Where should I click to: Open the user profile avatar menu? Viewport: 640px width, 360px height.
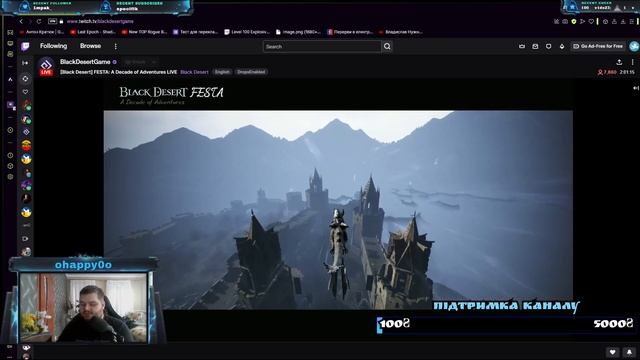pyautogui.click(x=634, y=47)
